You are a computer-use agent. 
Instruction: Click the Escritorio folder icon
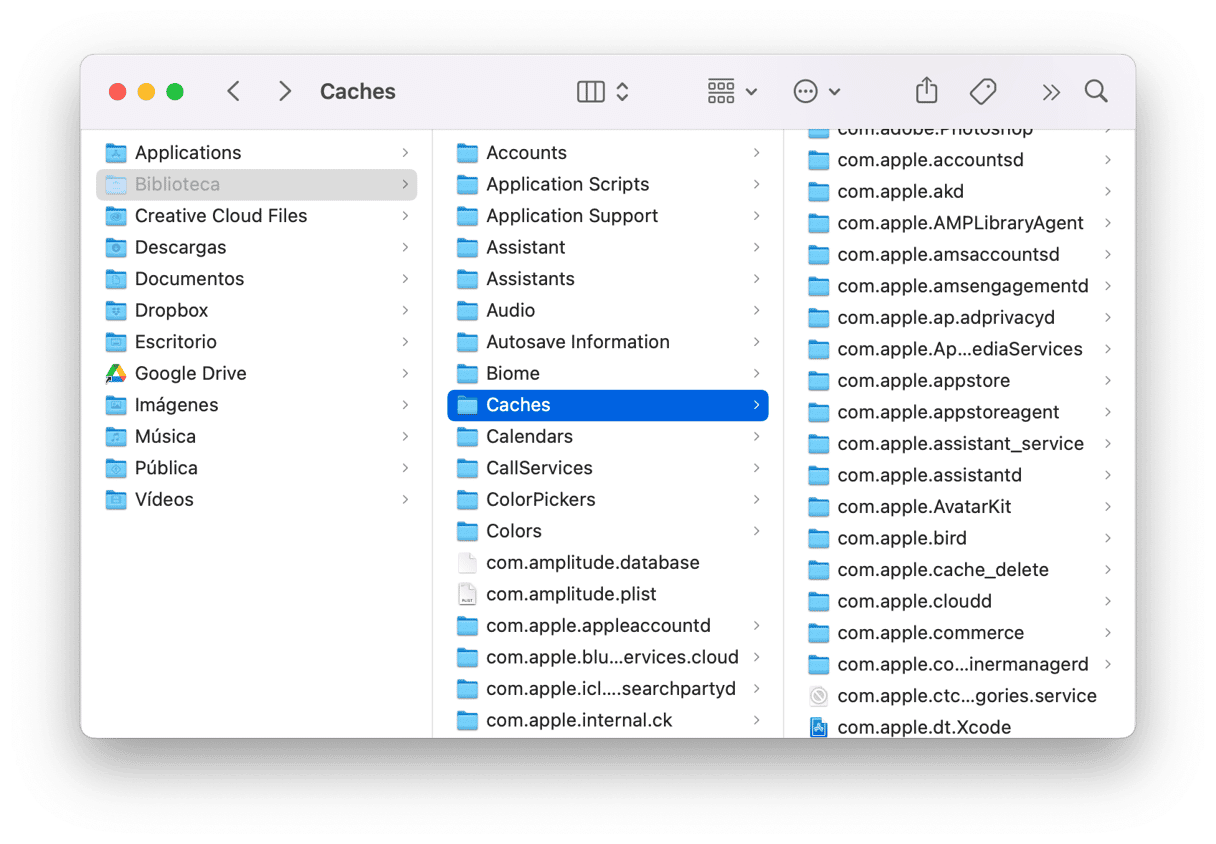point(117,342)
